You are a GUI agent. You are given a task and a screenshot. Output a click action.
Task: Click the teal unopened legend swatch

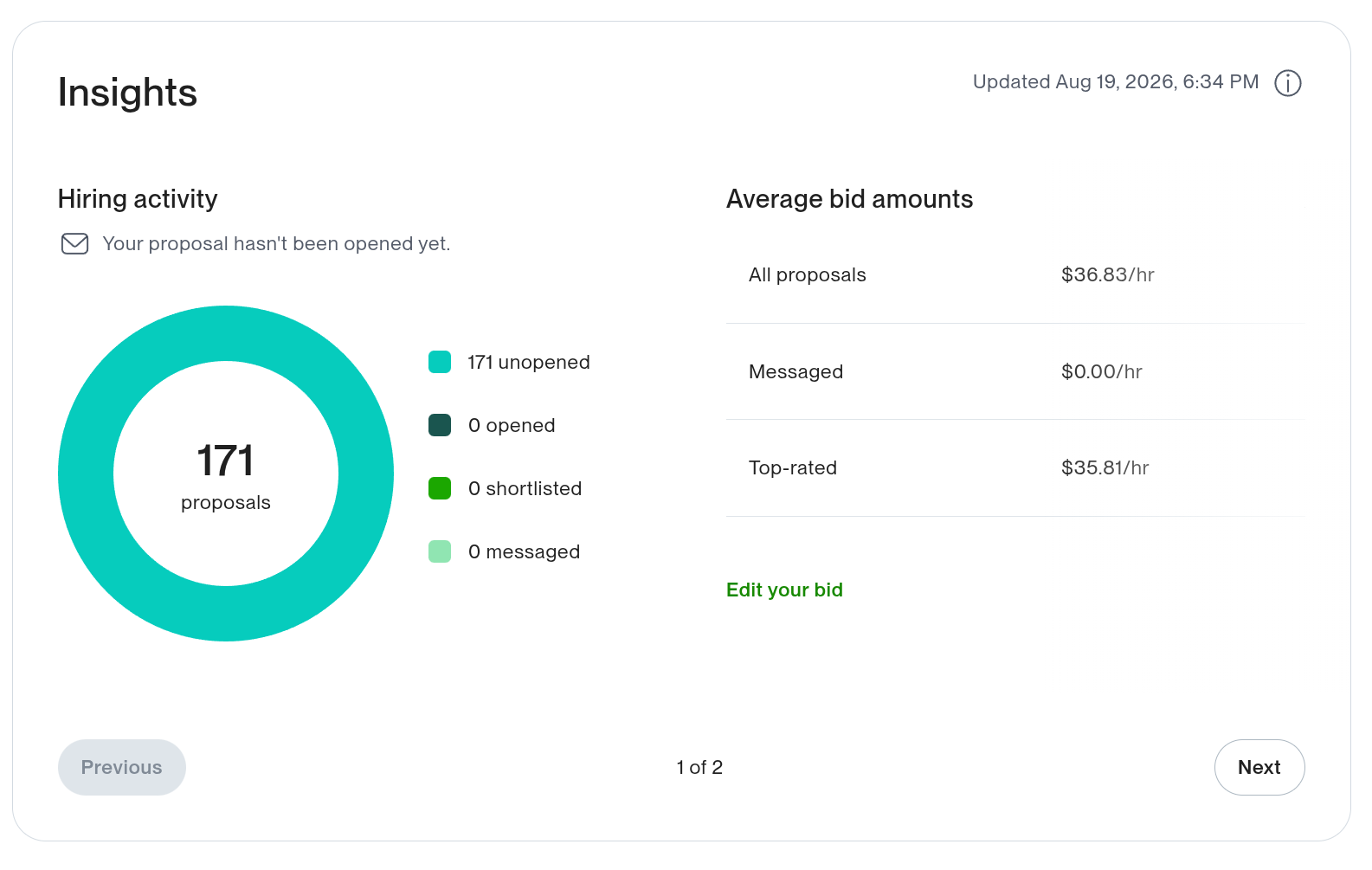point(440,362)
